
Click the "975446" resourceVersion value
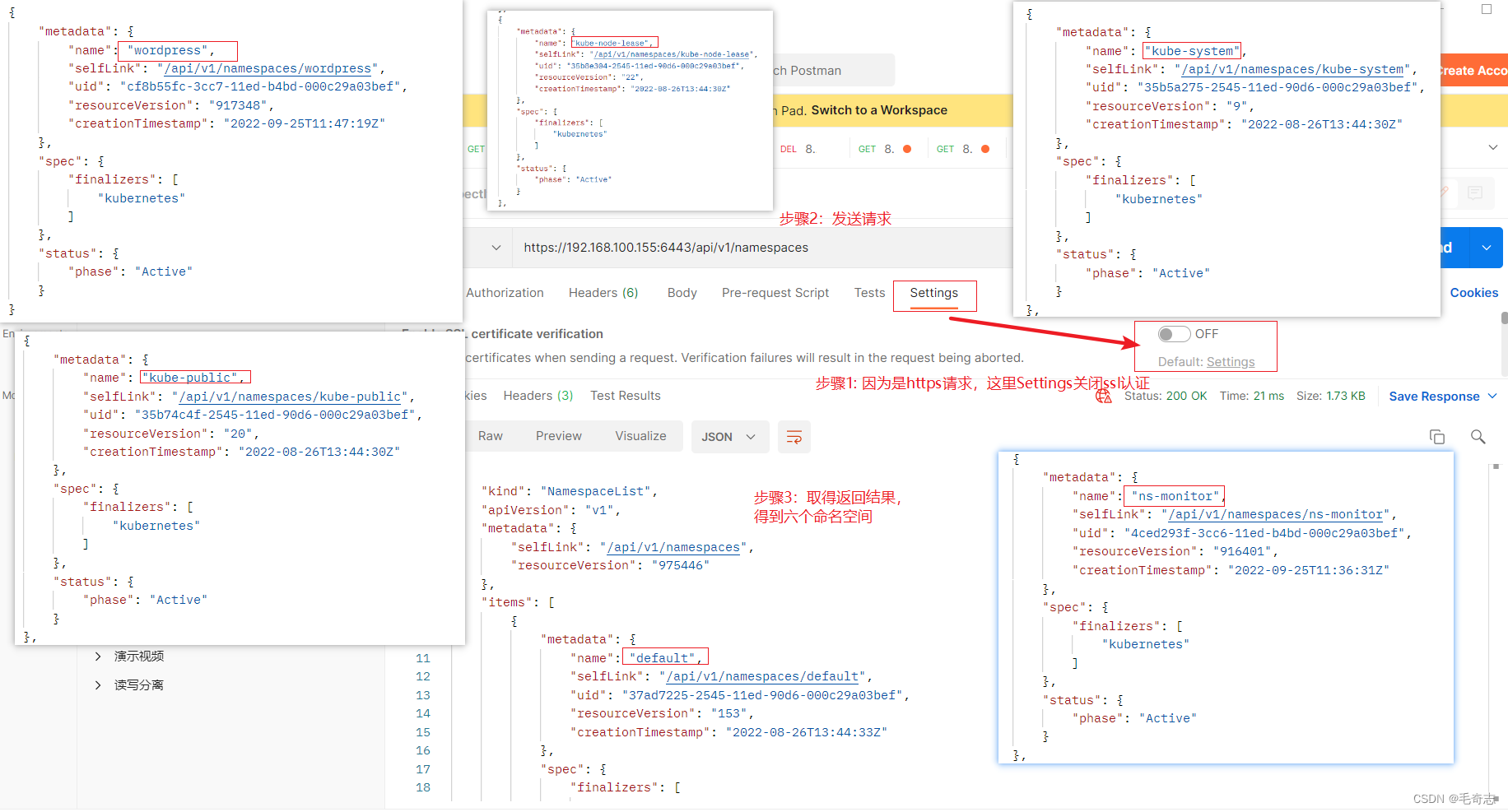(x=680, y=565)
